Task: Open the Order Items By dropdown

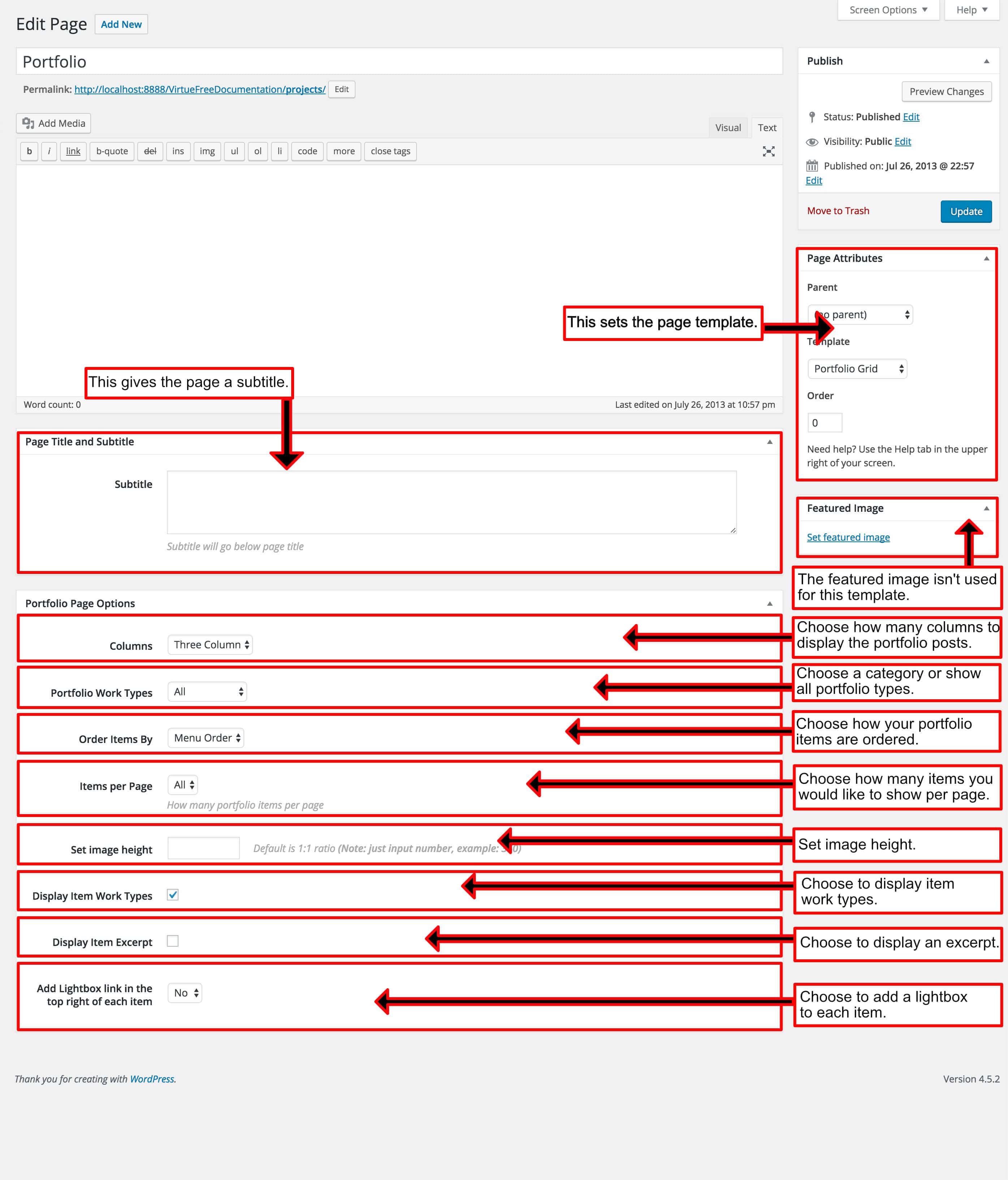Action: point(206,738)
